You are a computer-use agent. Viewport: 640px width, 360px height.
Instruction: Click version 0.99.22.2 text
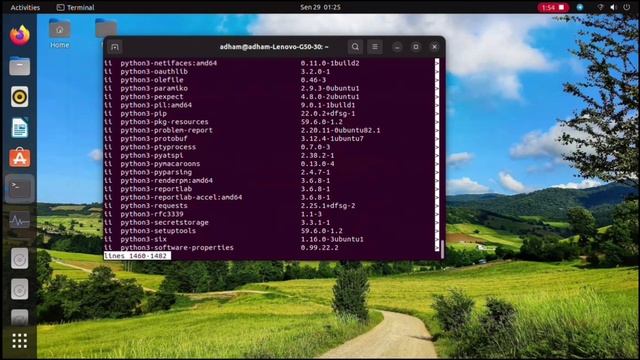(319, 247)
